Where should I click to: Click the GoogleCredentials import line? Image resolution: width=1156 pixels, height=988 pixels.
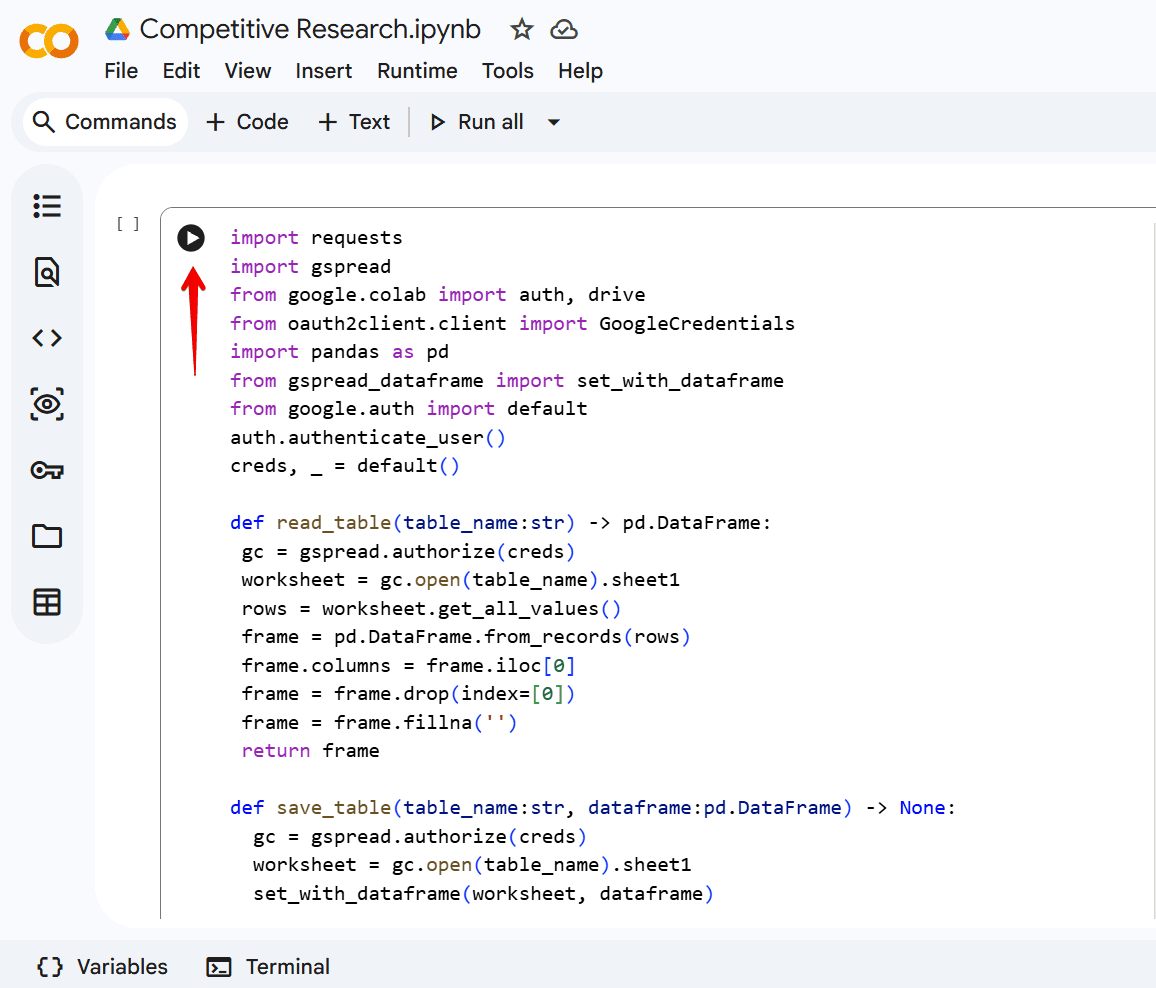coord(512,324)
